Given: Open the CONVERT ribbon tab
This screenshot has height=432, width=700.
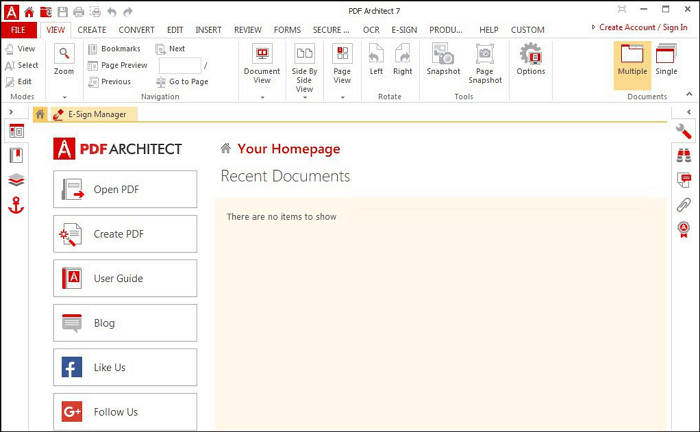Looking at the screenshot, I should pyautogui.click(x=136, y=30).
